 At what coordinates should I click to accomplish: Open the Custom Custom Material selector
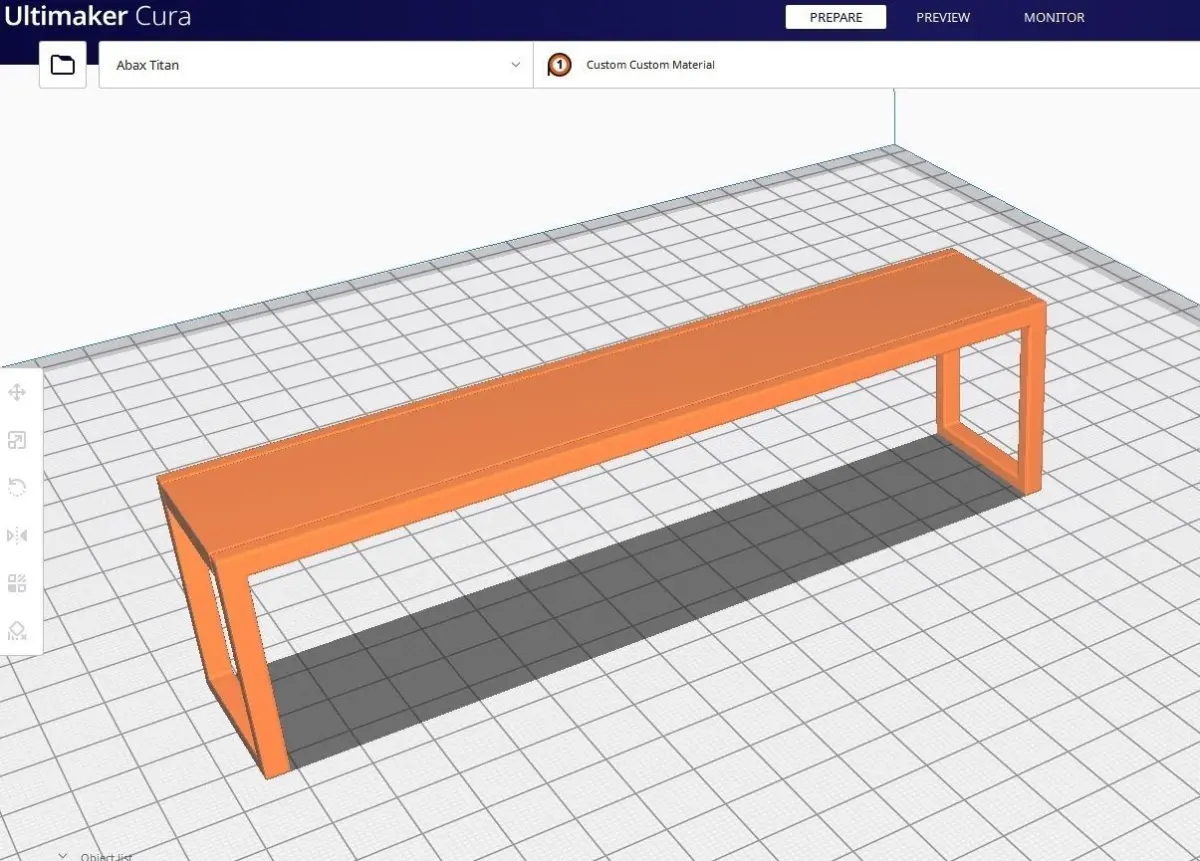click(866, 65)
